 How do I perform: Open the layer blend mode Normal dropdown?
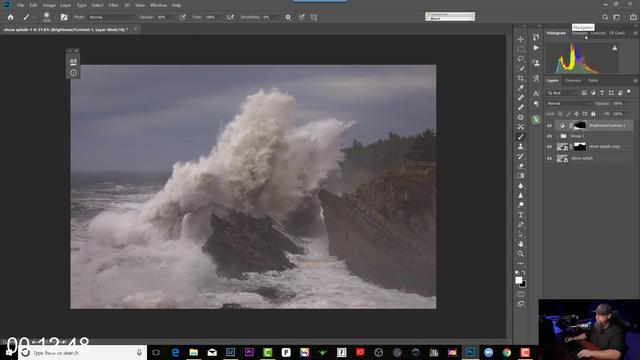pos(569,103)
